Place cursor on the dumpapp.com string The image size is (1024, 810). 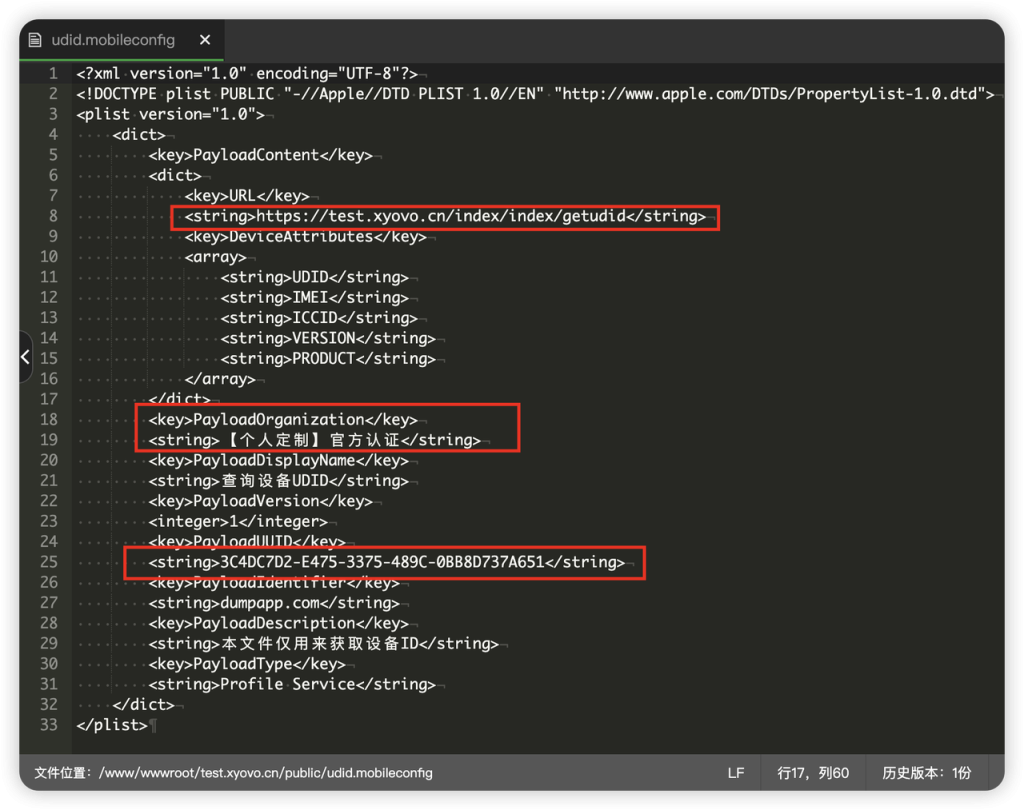tap(274, 603)
